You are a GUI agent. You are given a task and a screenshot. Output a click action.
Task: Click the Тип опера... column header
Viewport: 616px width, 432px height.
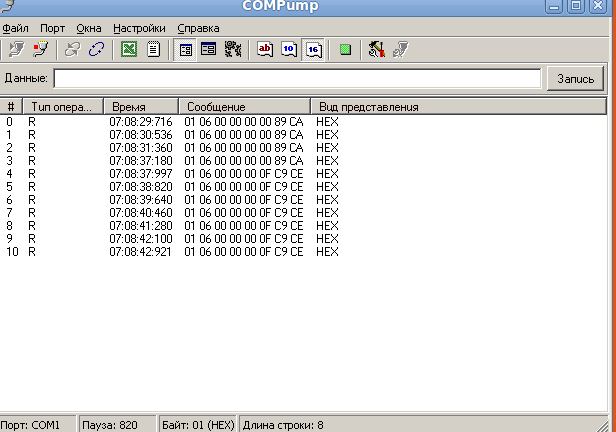[x=63, y=106]
